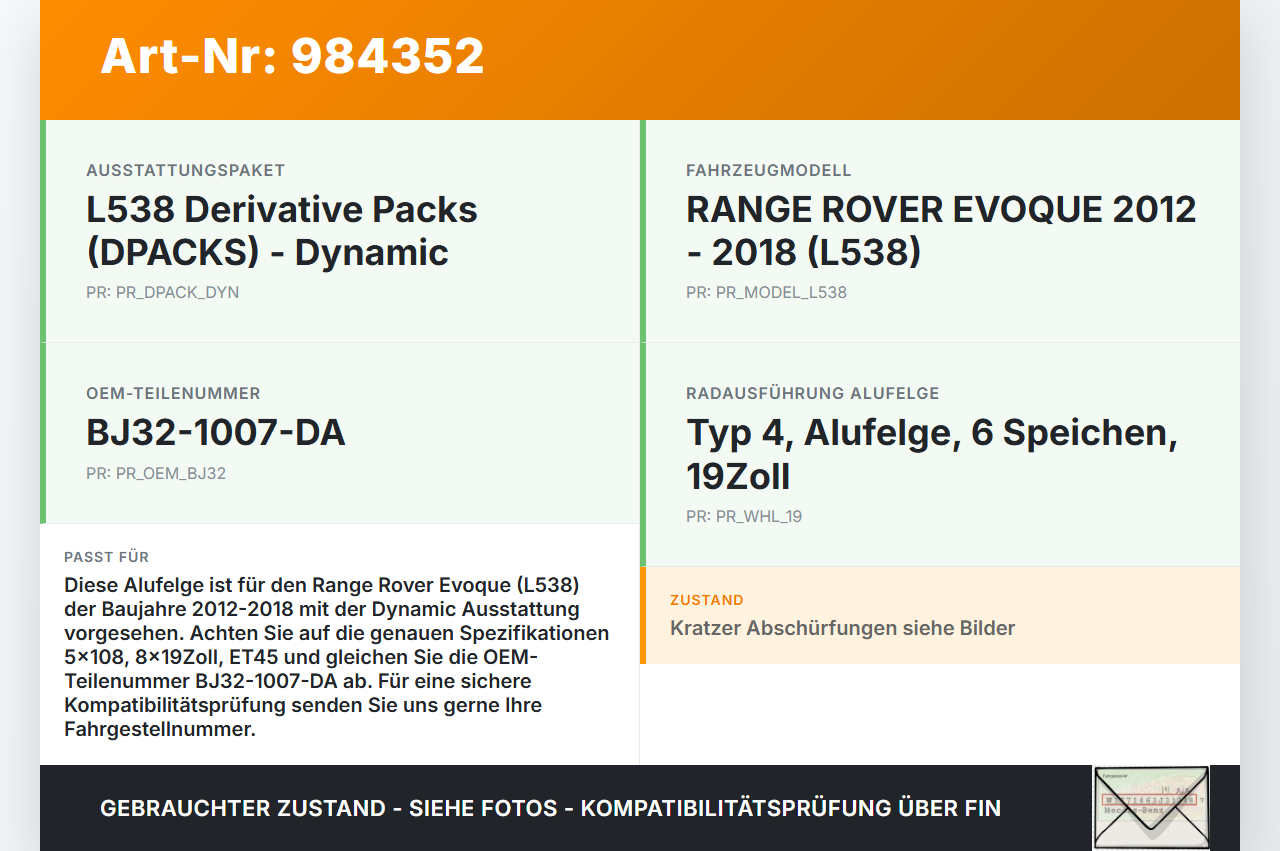Click the AUSSTATTUNGSPAKET section label
Viewport: 1280px width, 851px height.
pyautogui.click(x=185, y=171)
